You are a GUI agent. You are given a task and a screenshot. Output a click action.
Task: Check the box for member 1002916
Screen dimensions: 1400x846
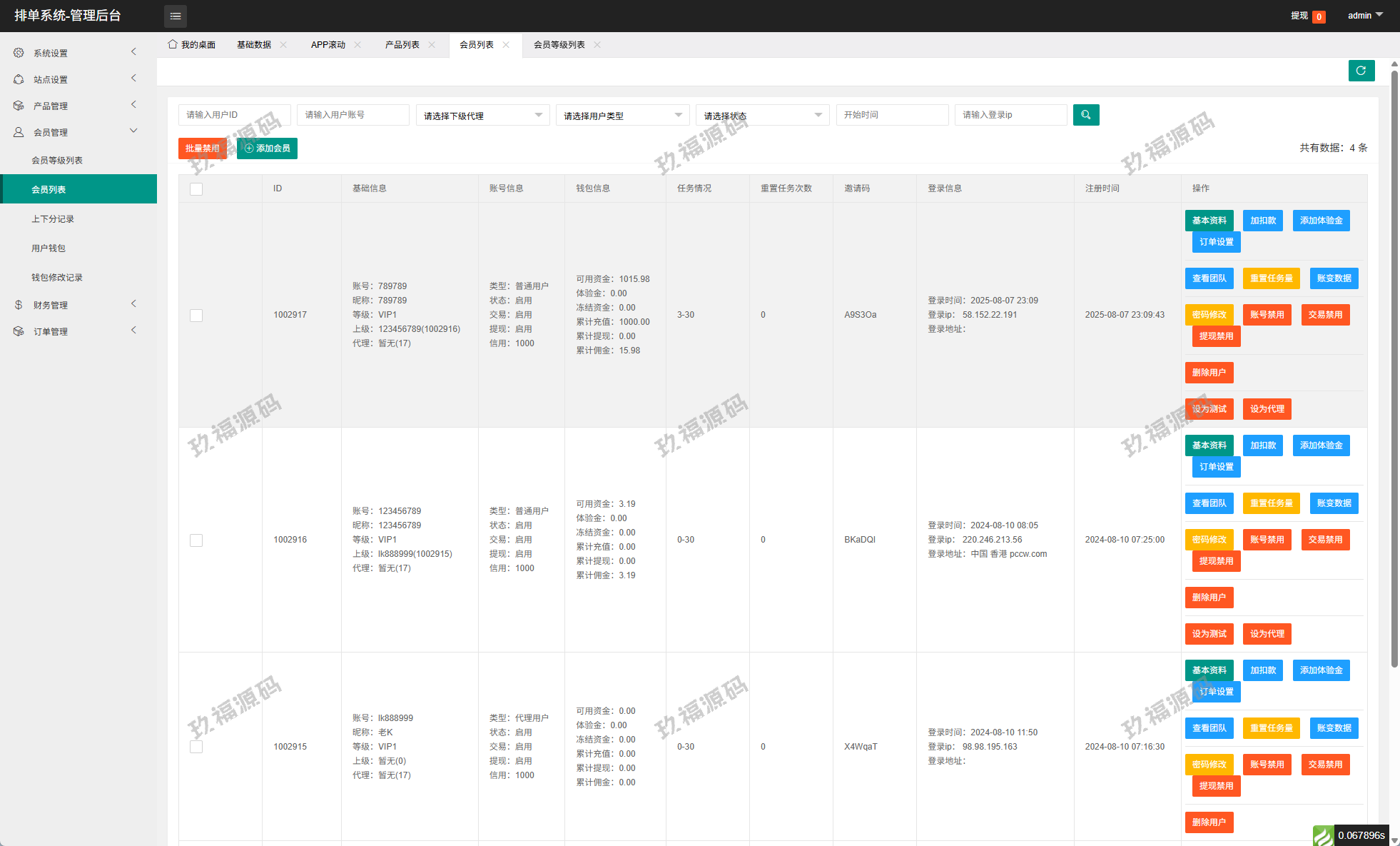(x=196, y=540)
